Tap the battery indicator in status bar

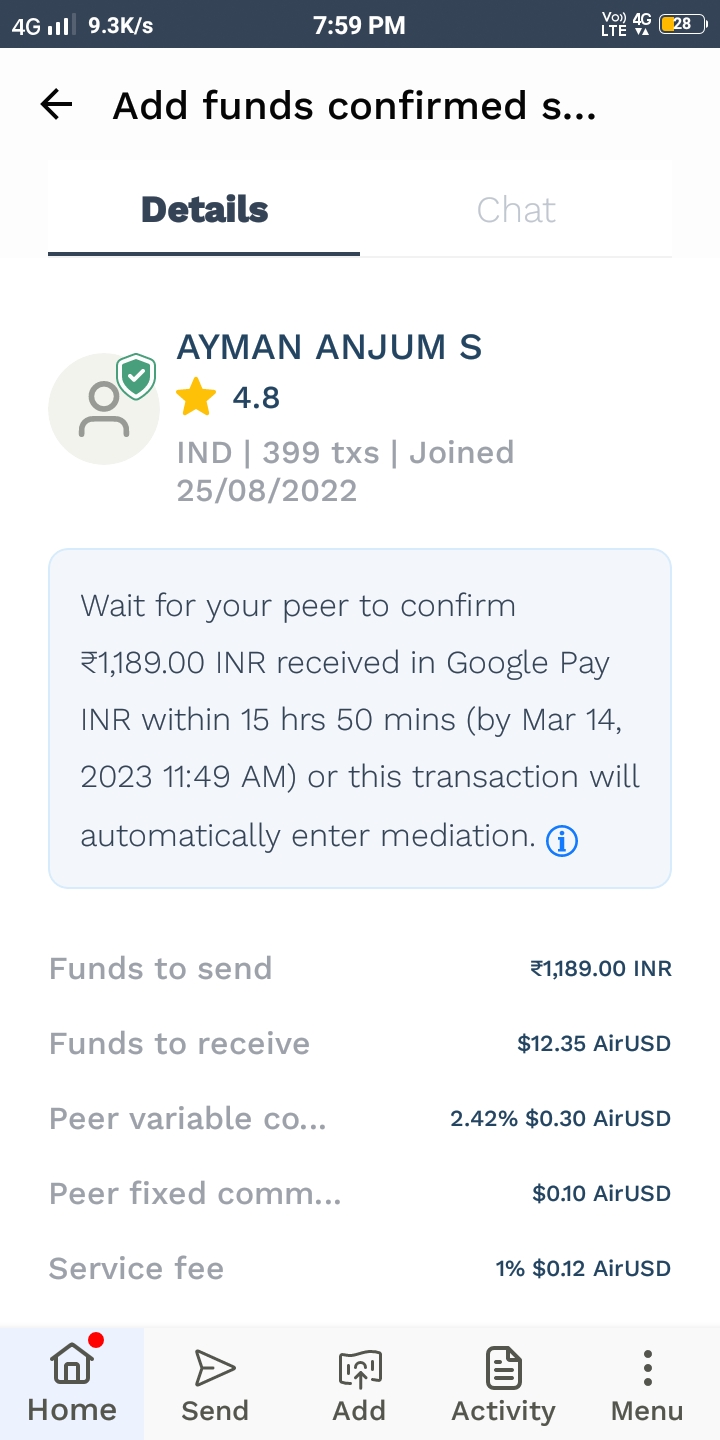(683, 25)
